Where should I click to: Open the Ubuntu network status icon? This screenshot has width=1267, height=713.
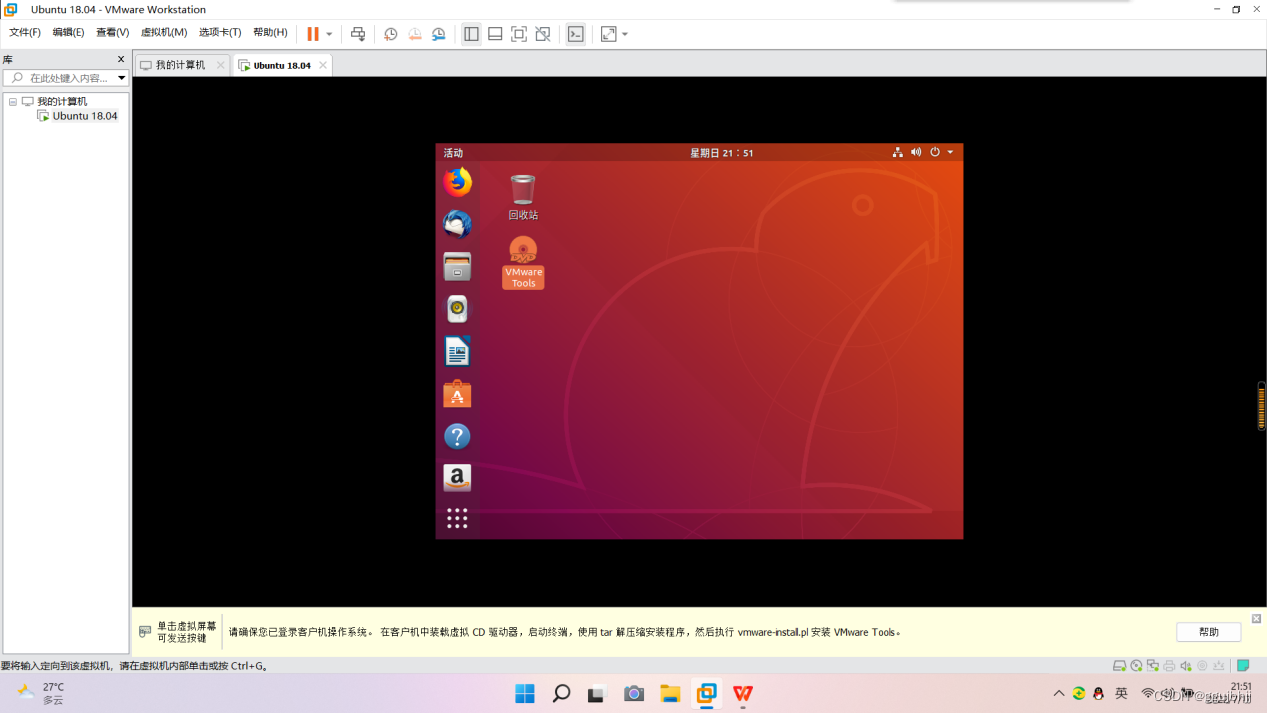point(897,152)
